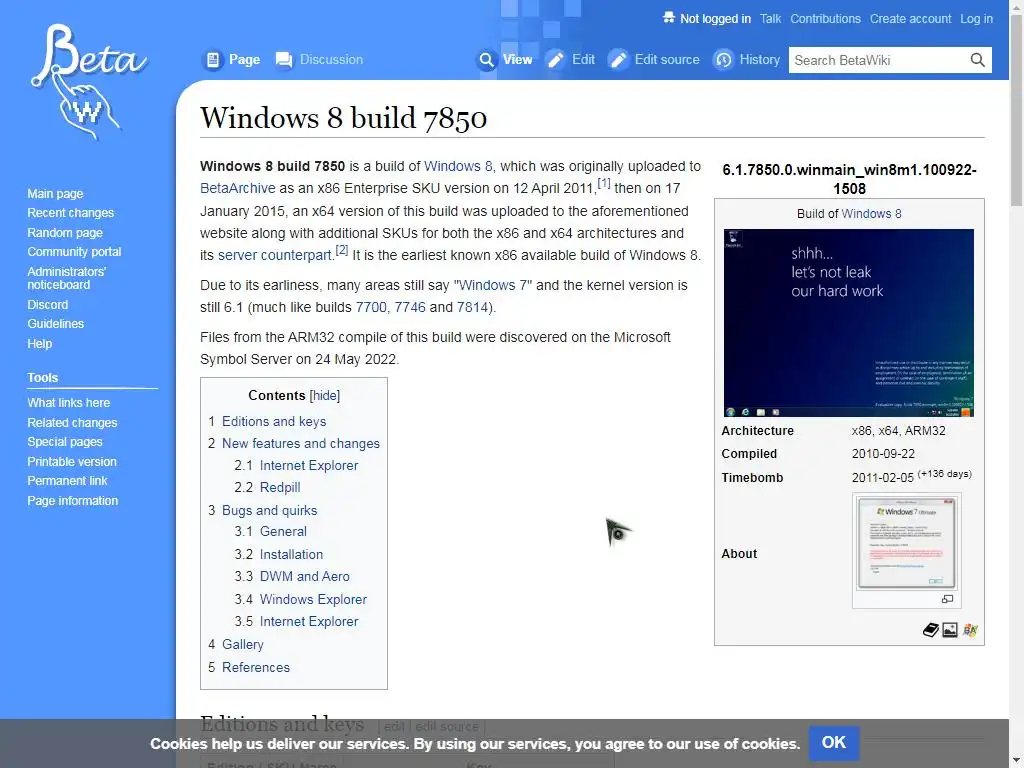The width and height of the screenshot is (1024, 768).
Task: Click the View magnifier icon
Action: [487, 60]
